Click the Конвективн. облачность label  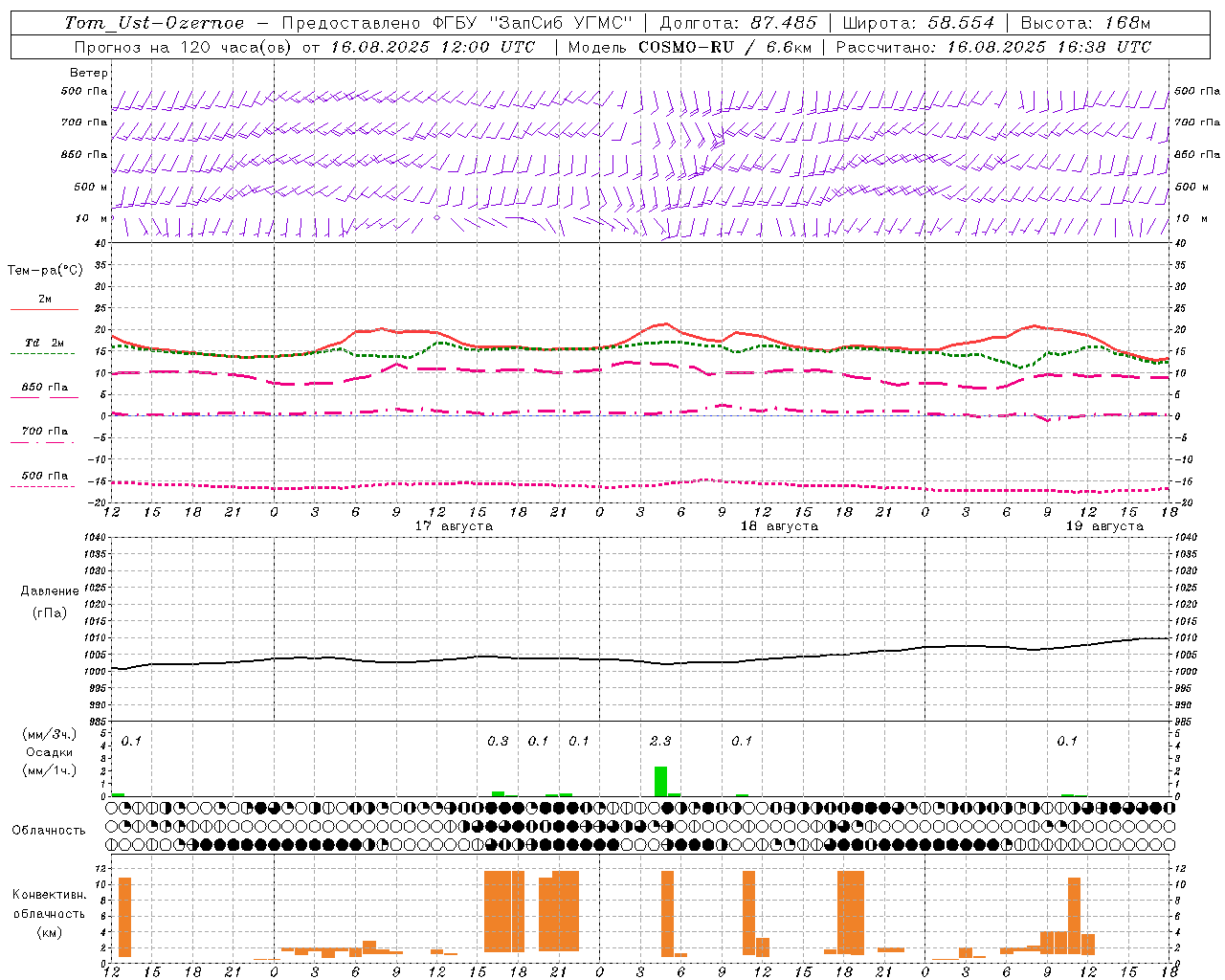(49, 904)
